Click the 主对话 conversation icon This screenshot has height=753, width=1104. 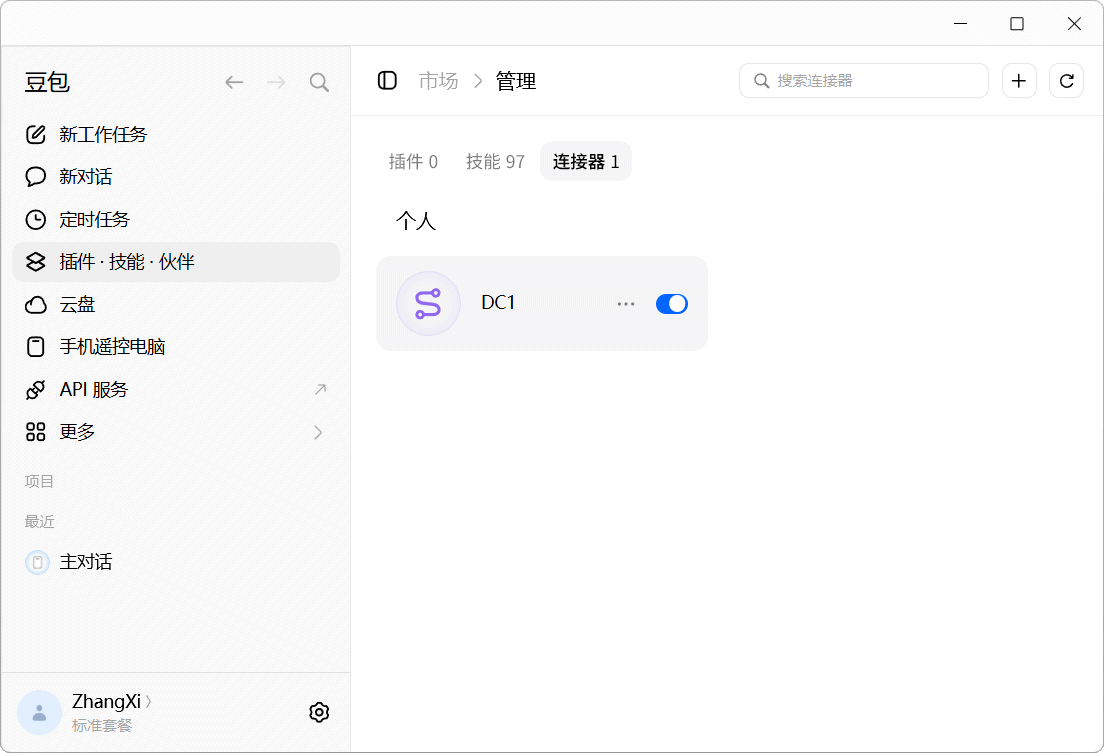click(x=37, y=562)
